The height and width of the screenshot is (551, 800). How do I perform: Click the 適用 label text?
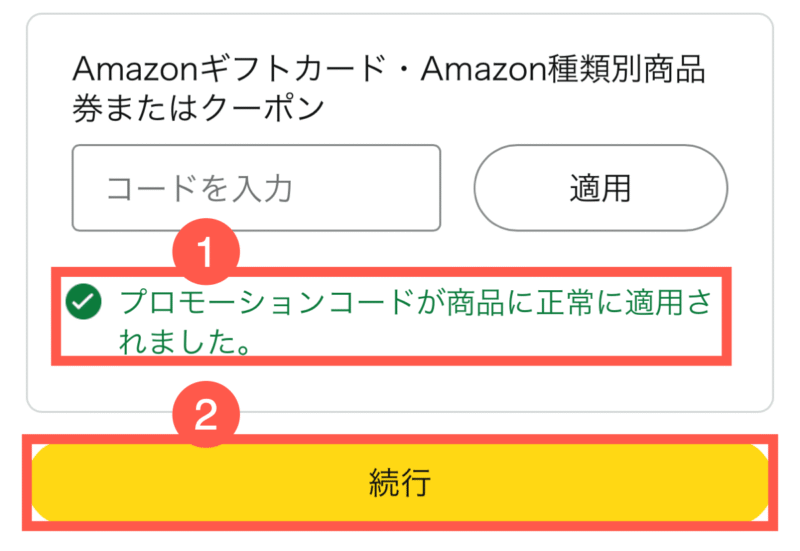pyautogui.click(x=601, y=188)
